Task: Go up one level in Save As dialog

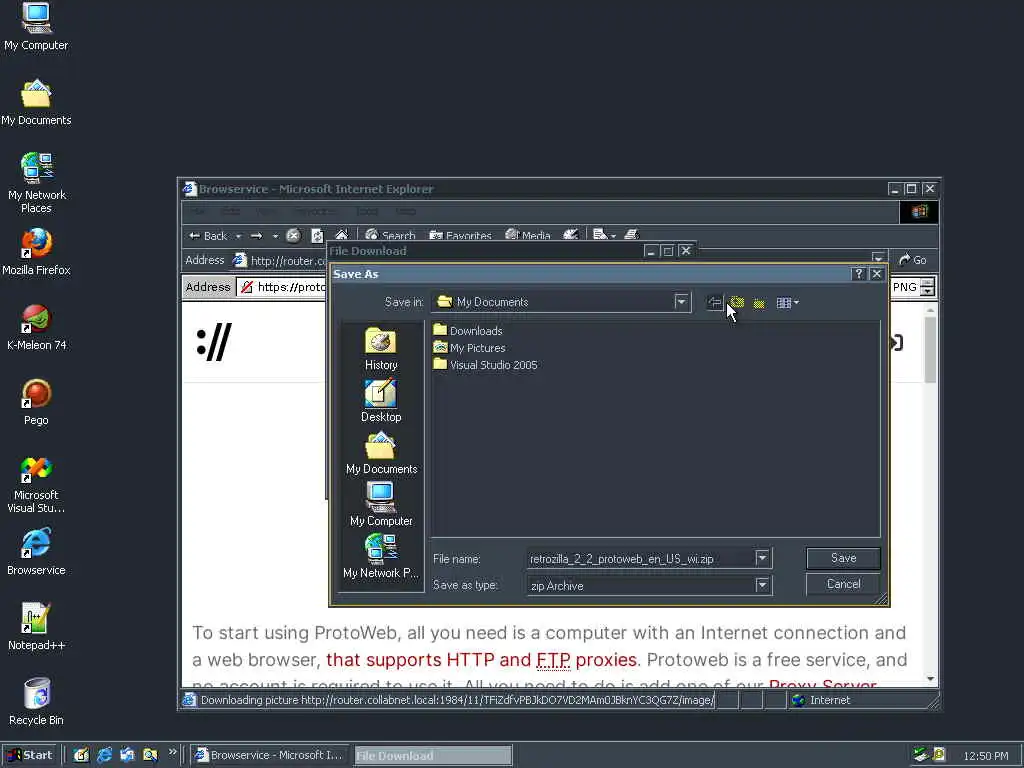Action: [737, 302]
